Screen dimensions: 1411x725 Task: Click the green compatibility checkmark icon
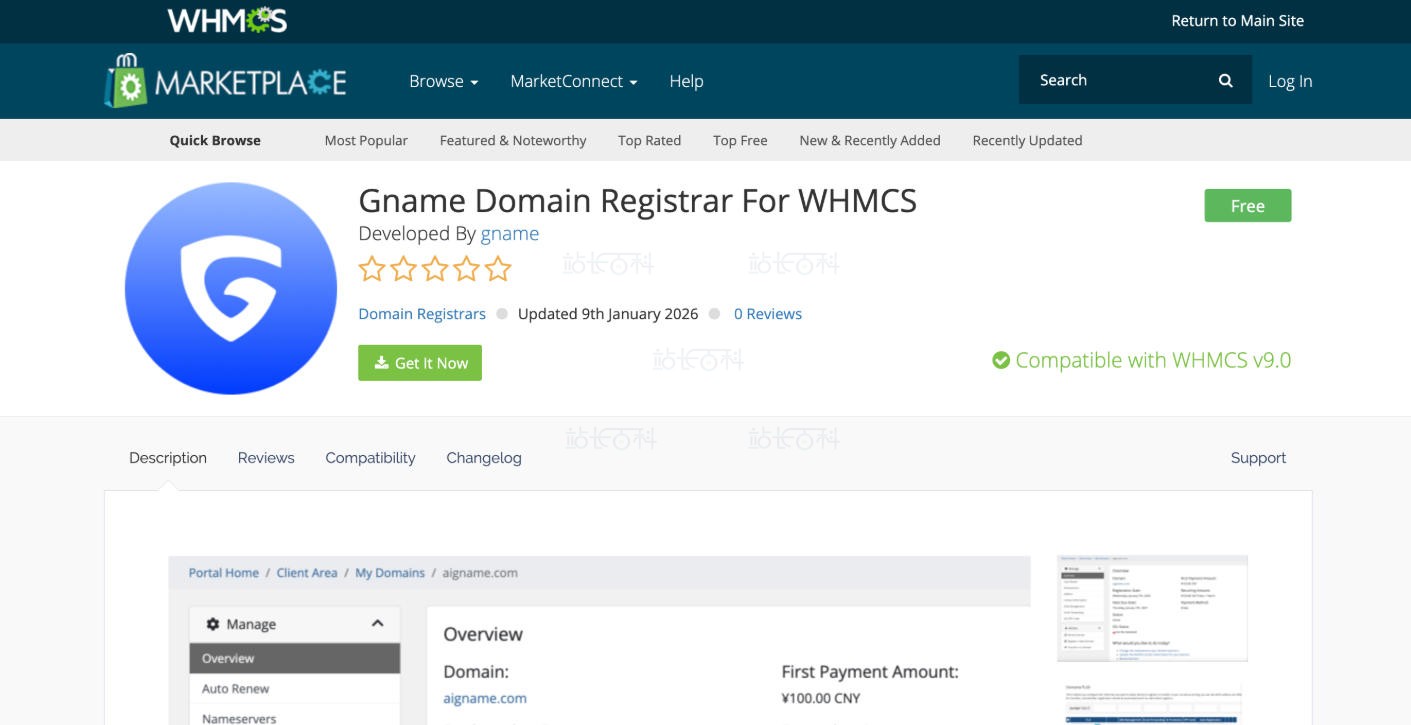[x=1001, y=360]
